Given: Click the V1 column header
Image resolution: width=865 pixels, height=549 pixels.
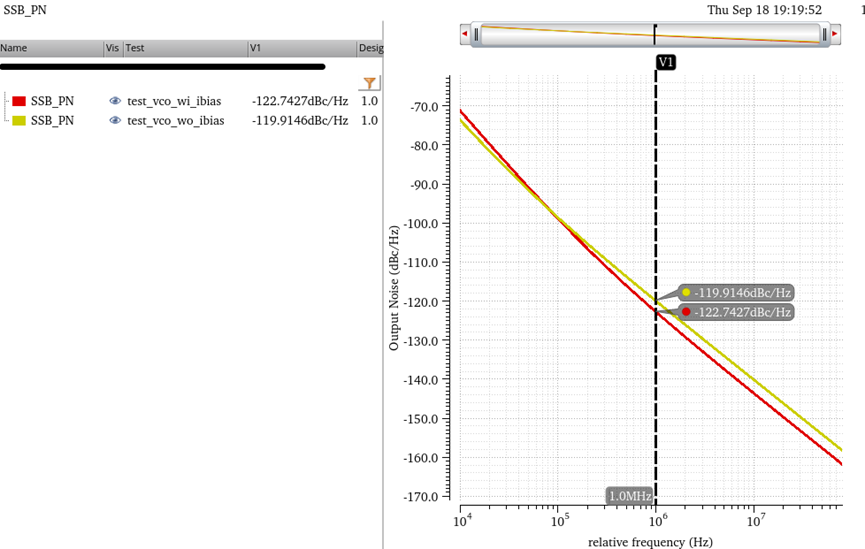Looking at the screenshot, I should [x=300, y=48].
